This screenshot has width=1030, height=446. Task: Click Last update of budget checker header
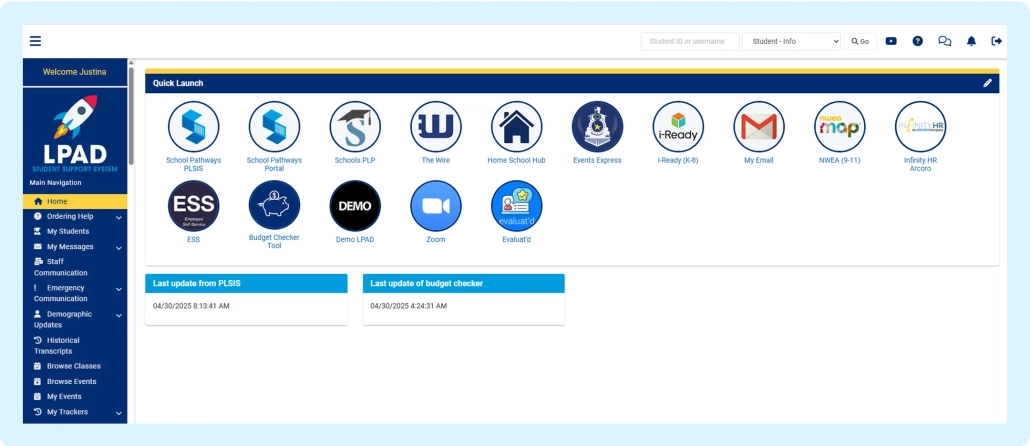(464, 284)
